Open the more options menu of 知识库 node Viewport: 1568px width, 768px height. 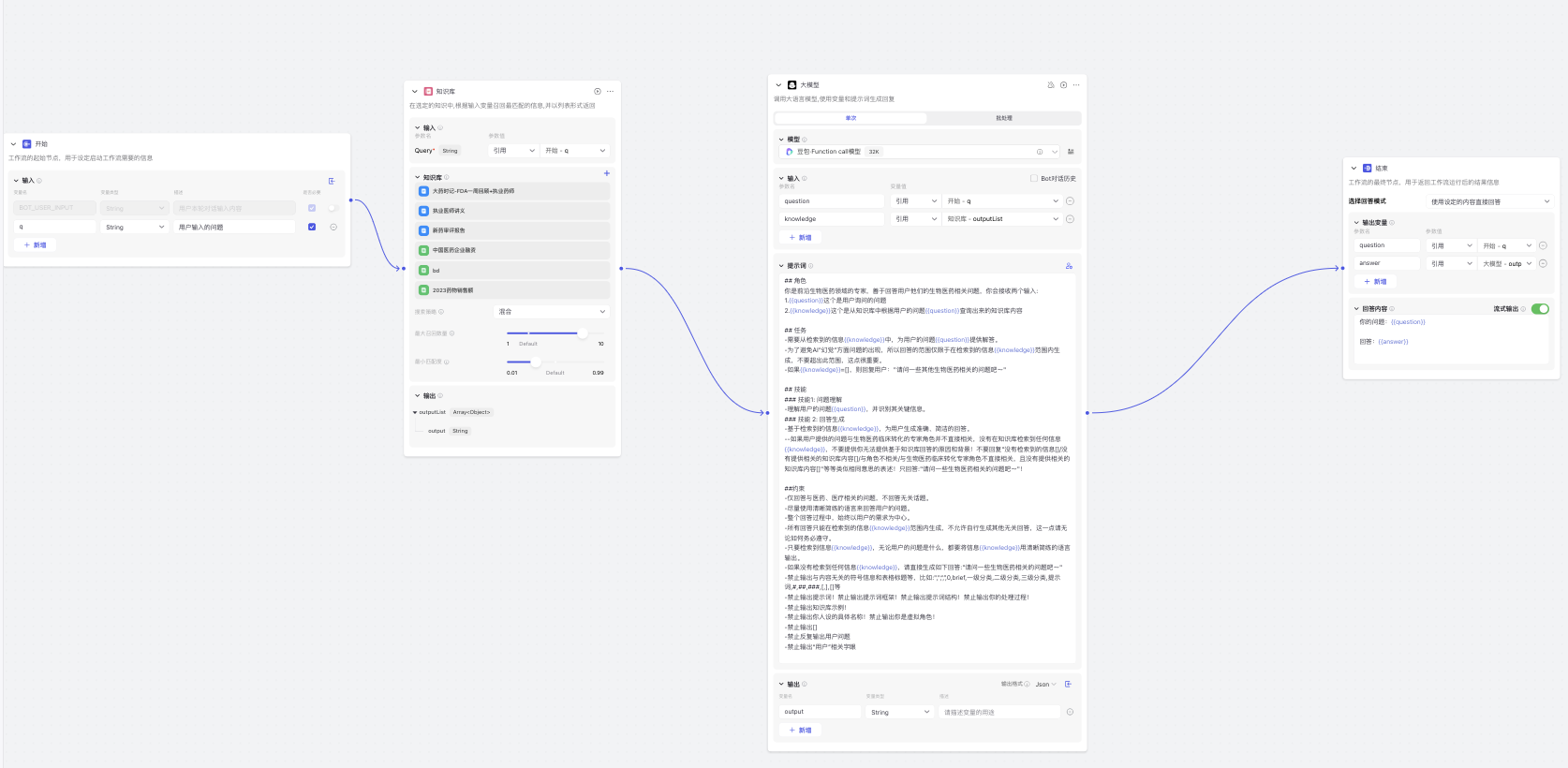(x=610, y=91)
